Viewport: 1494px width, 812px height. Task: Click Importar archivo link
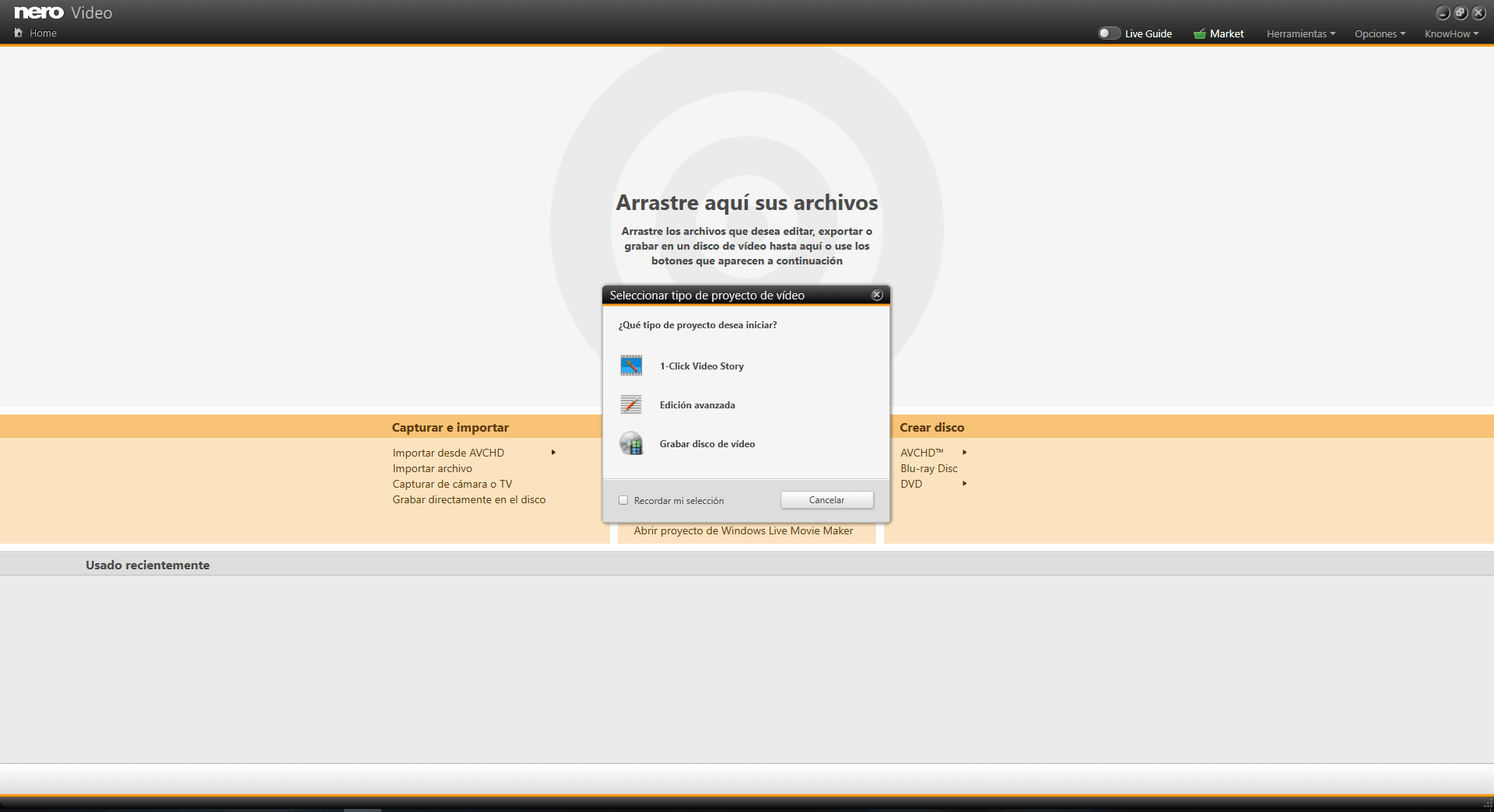point(432,468)
